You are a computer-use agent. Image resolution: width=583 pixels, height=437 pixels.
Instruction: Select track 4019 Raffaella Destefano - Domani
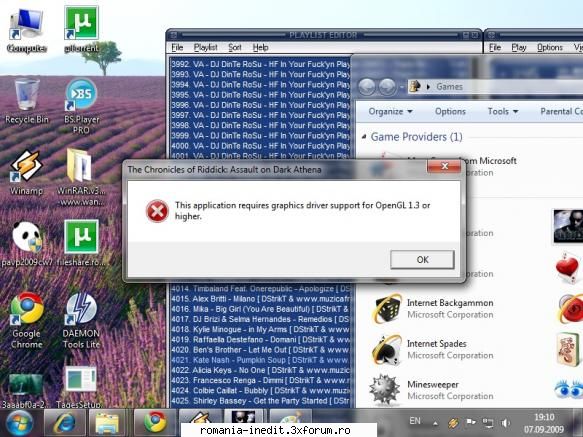(x=260, y=339)
